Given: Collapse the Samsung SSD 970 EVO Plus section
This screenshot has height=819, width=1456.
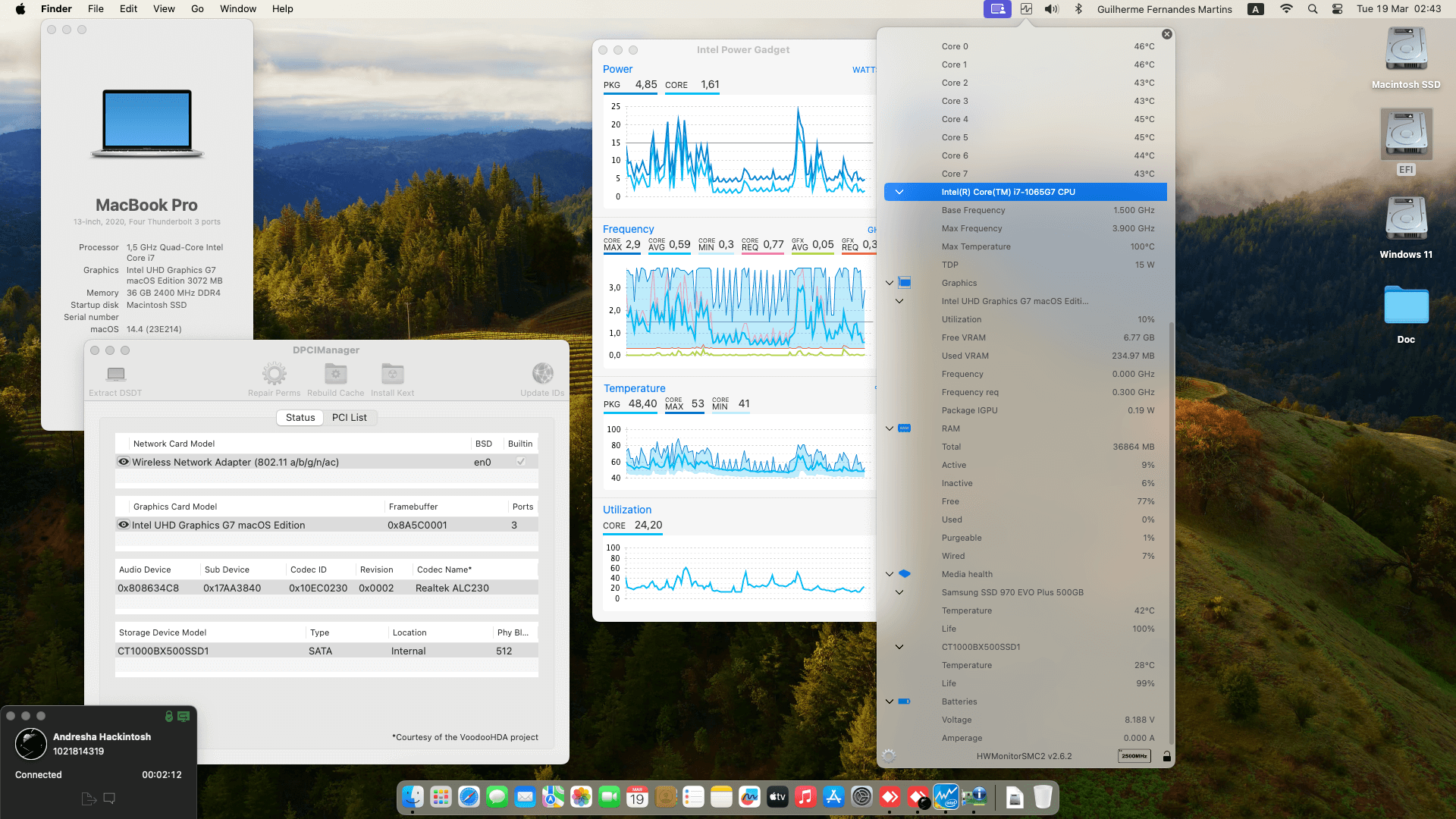Looking at the screenshot, I should [899, 592].
